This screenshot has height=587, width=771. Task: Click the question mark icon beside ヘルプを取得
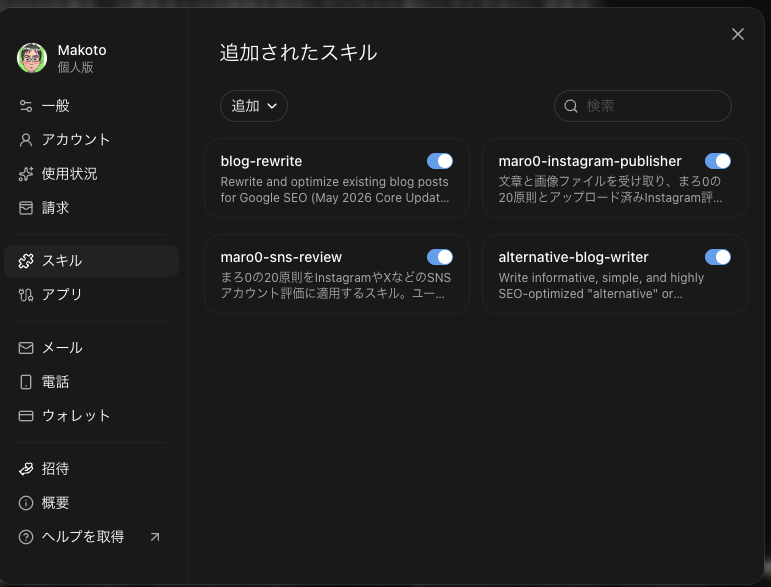[26, 537]
